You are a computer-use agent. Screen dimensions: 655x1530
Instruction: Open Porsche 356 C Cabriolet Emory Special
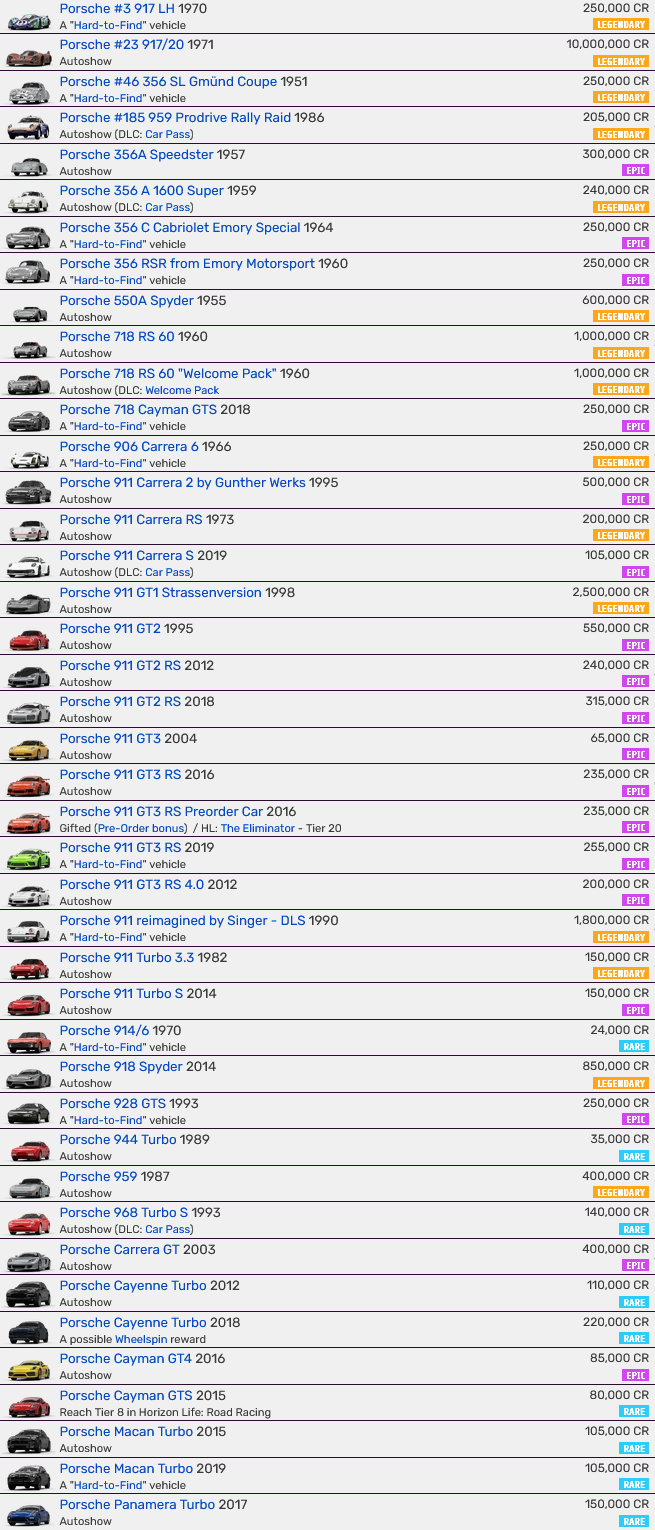click(x=180, y=227)
